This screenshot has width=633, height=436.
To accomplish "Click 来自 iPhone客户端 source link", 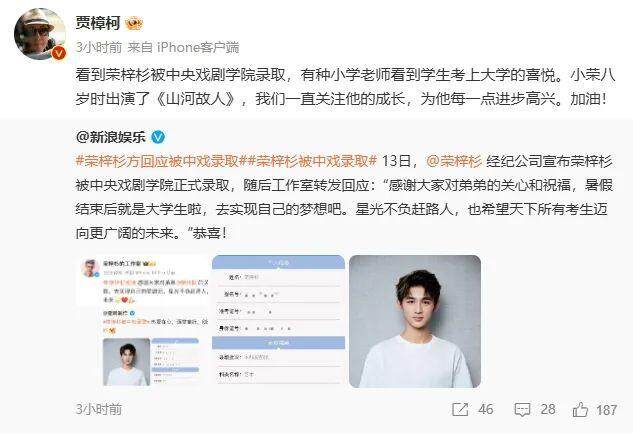I will [x=183, y=48].
